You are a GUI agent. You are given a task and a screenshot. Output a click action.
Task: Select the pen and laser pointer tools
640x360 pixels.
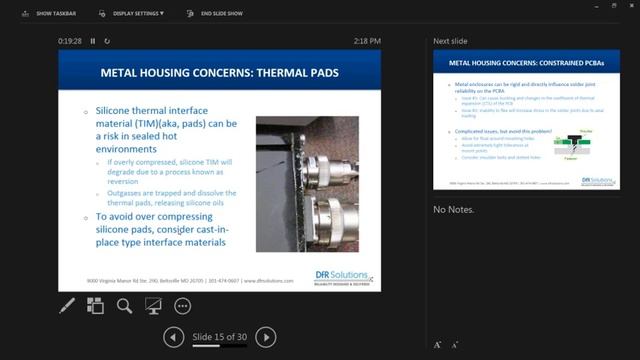coord(67,306)
